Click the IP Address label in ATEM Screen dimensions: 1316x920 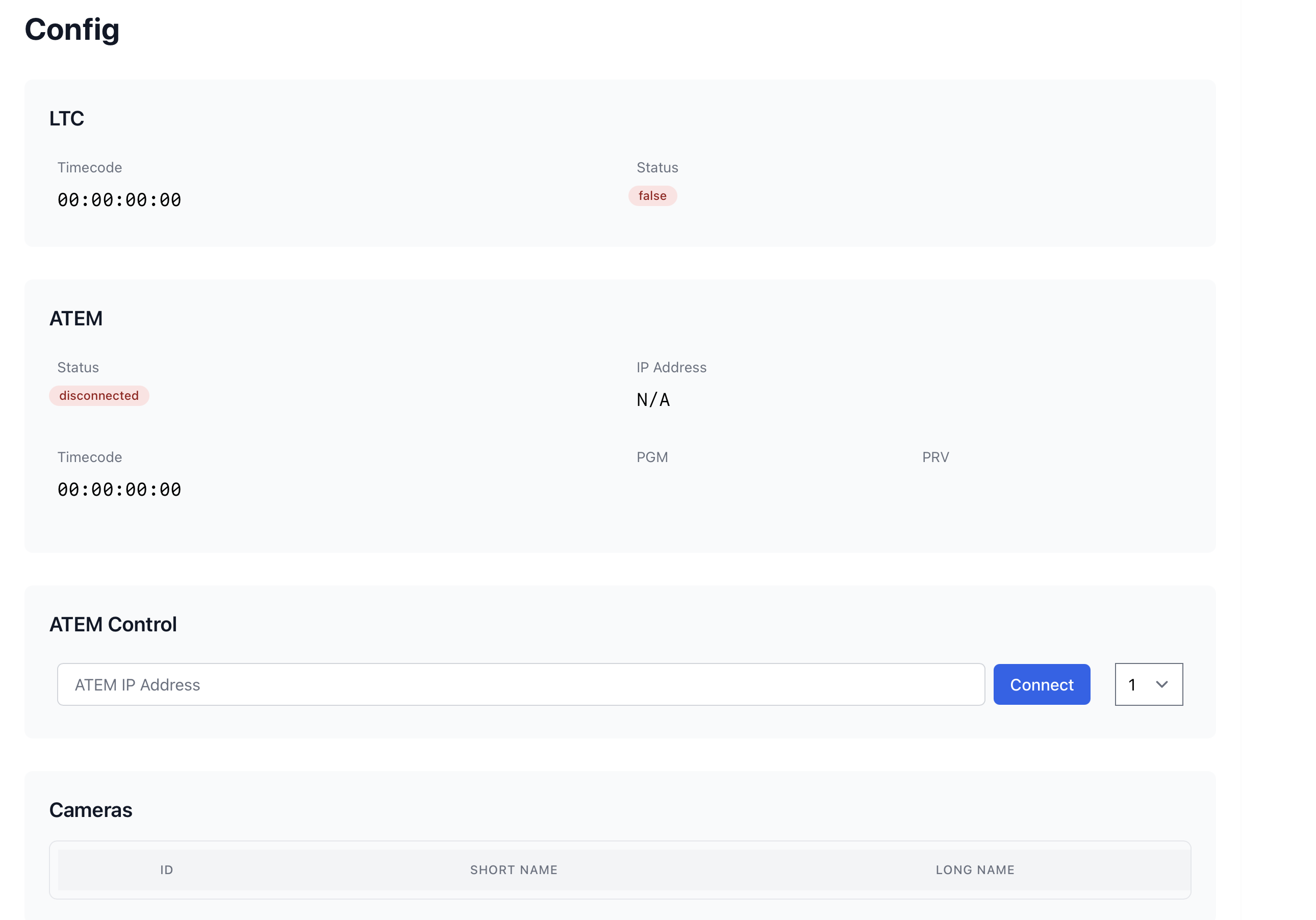(x=671, y=367)
